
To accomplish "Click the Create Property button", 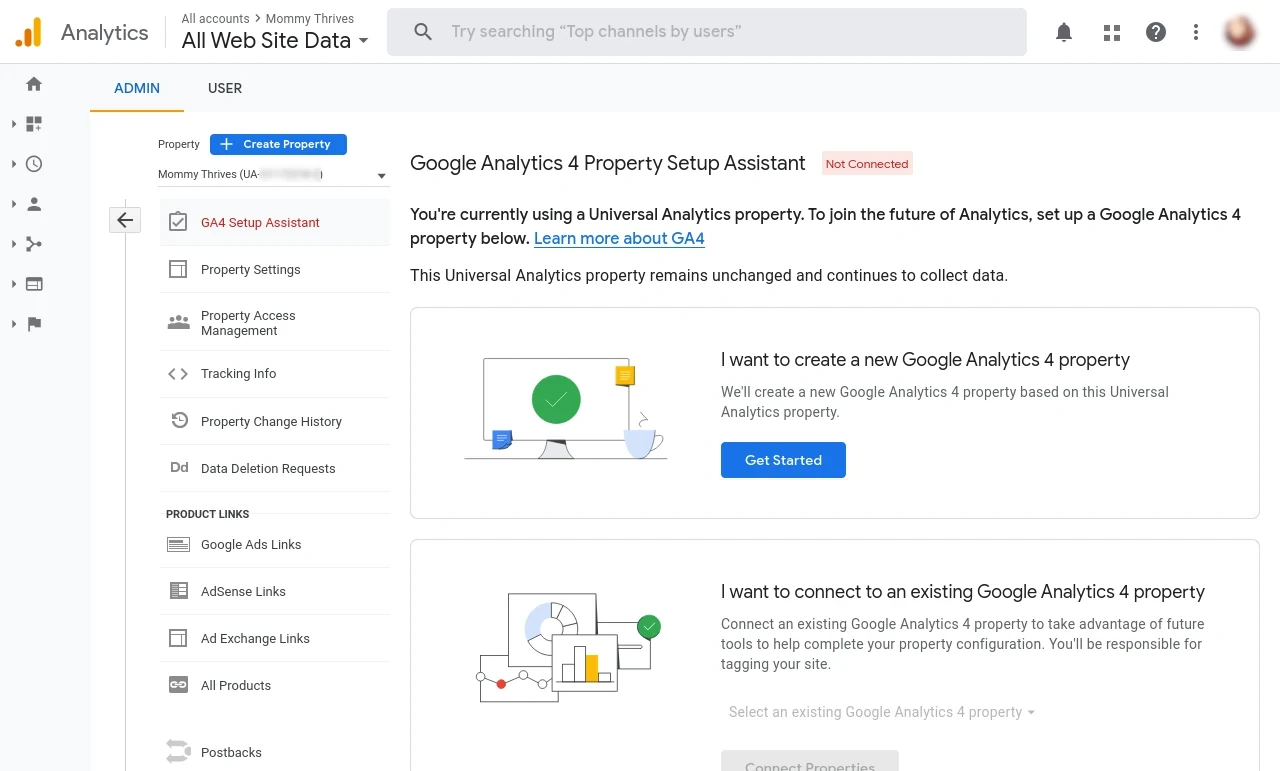I will point(278,144).
